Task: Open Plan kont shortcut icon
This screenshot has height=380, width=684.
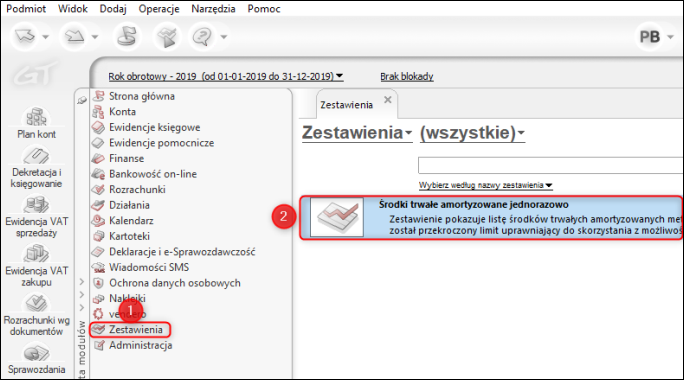Action: [37, 117]
